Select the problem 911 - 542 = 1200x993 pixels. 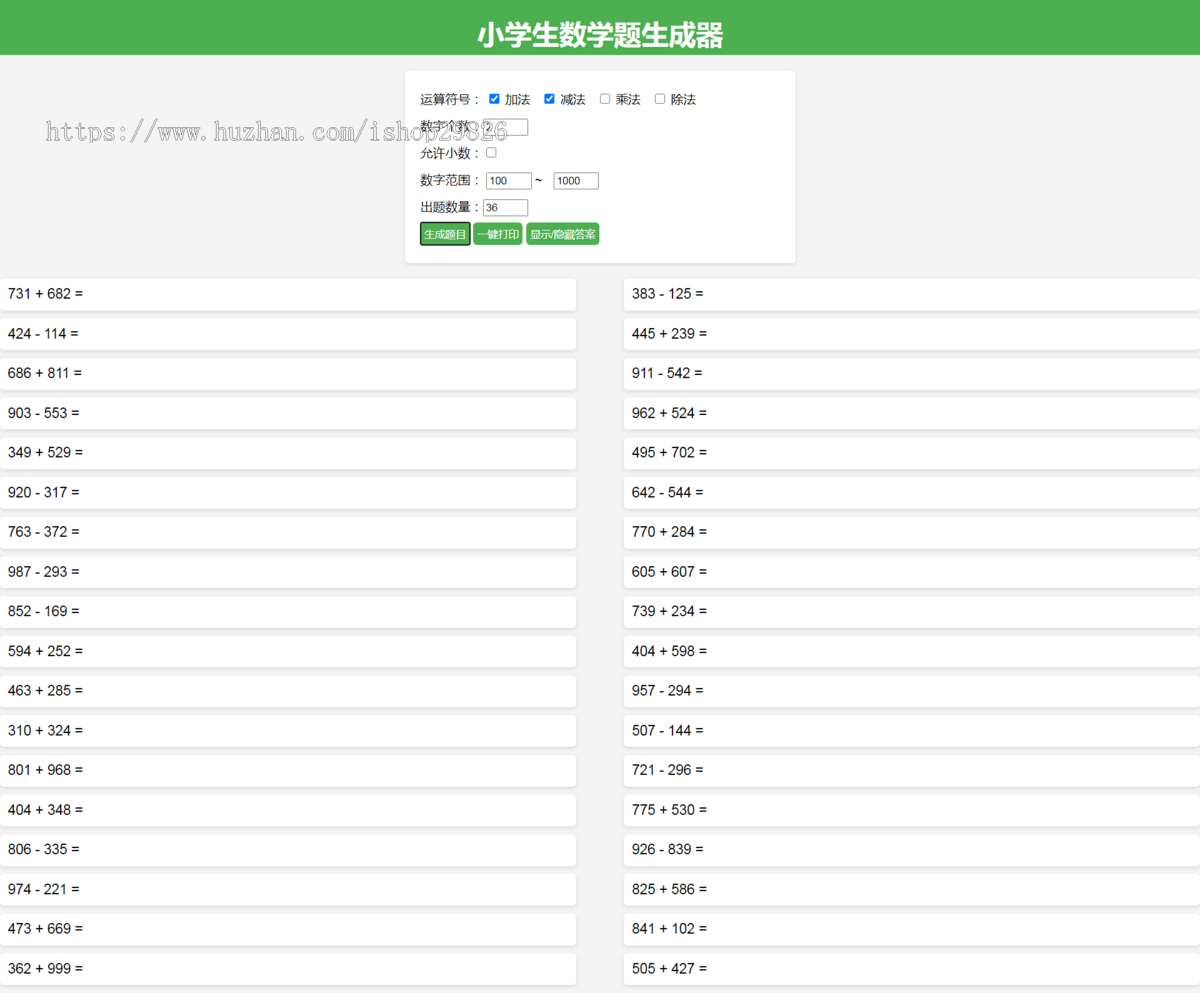[912, 373]
